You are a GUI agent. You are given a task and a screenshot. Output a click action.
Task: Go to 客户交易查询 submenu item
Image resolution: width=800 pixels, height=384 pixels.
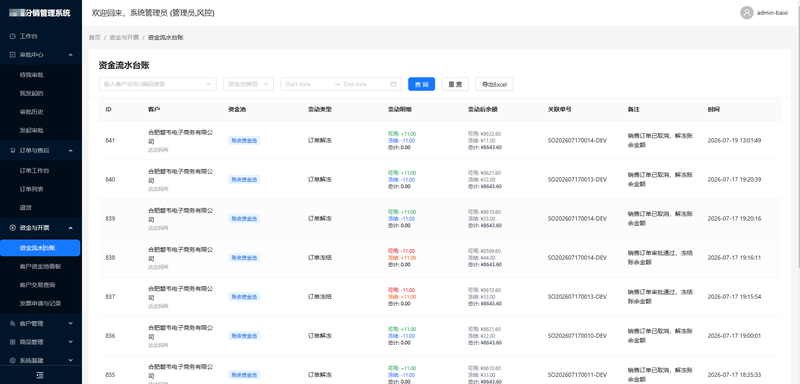coord(37,285)
